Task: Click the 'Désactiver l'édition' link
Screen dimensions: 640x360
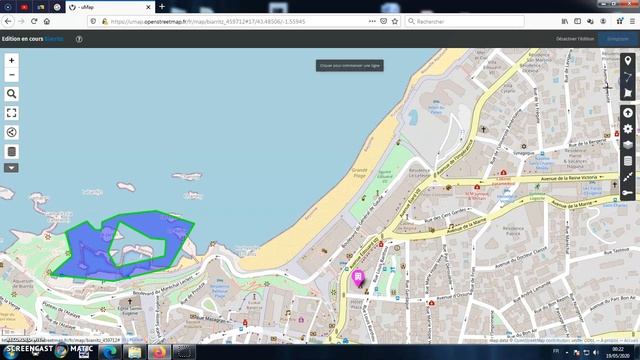Action: pyautogui.click(x=575, y=39)
